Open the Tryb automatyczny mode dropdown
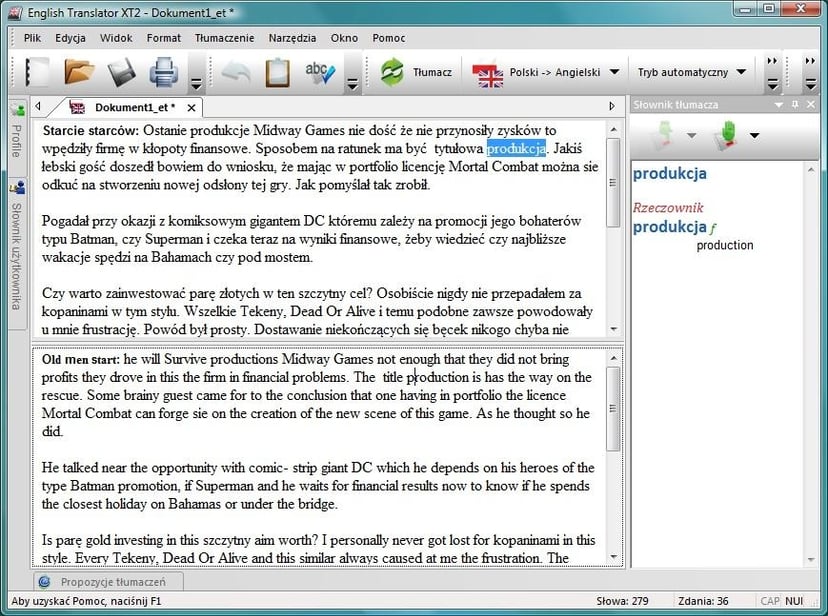Image resolution: width=828 pixels, height=616 pixels. [741, 72]
